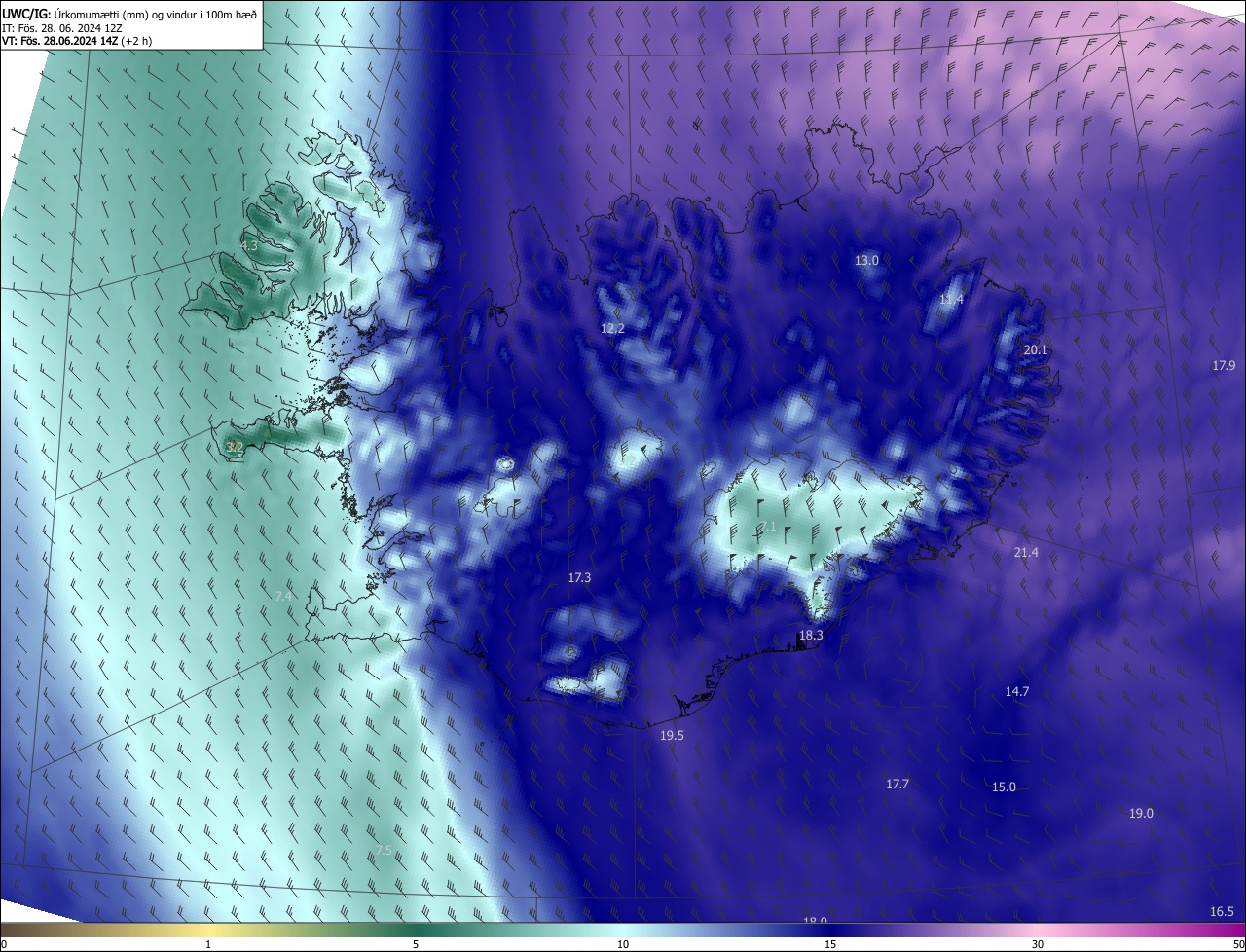Select the 19.5 value off the south coast
Image resolution: width=1246 pixels, height=952 pixels.
[x=672, y=735]
